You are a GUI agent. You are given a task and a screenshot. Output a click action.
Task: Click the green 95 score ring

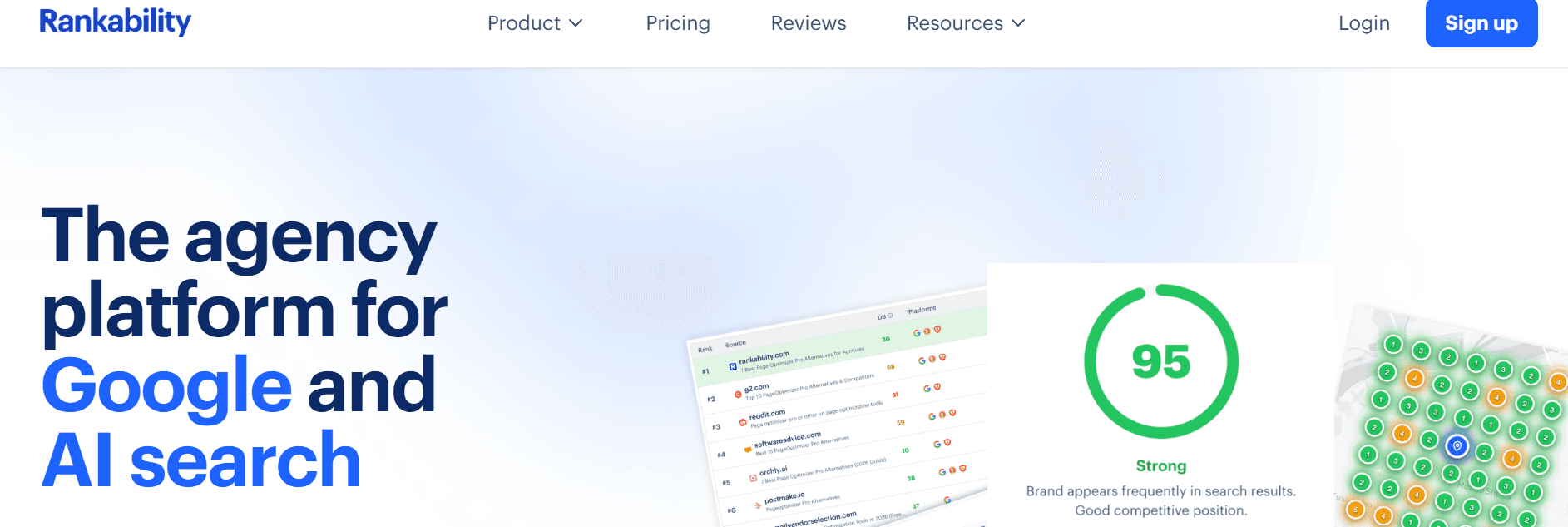(x=1161, y=361)
